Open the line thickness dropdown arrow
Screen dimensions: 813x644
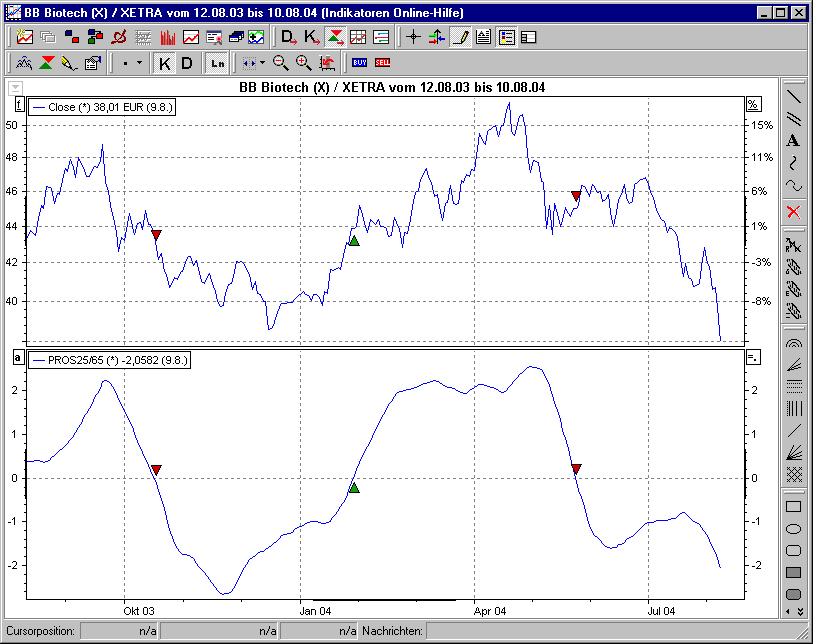coord(137,63)
